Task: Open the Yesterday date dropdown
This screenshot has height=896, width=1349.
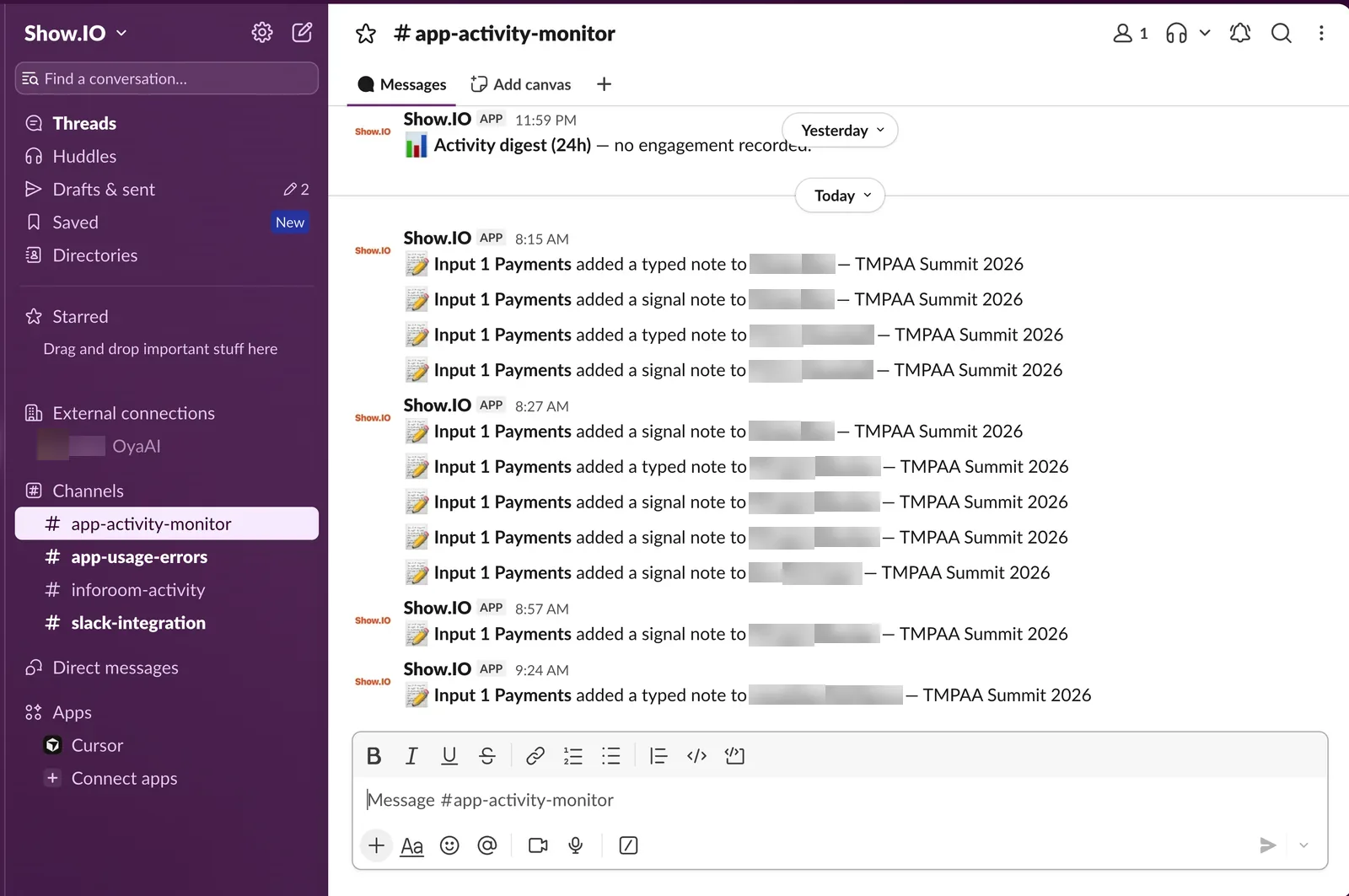Action: pos(841,131)
